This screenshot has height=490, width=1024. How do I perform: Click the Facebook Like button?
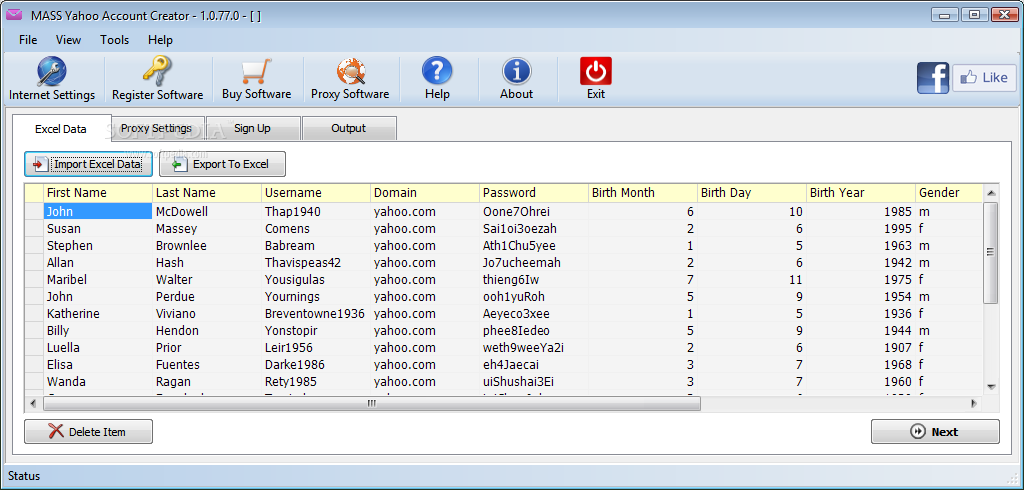(x=984, y=78)
